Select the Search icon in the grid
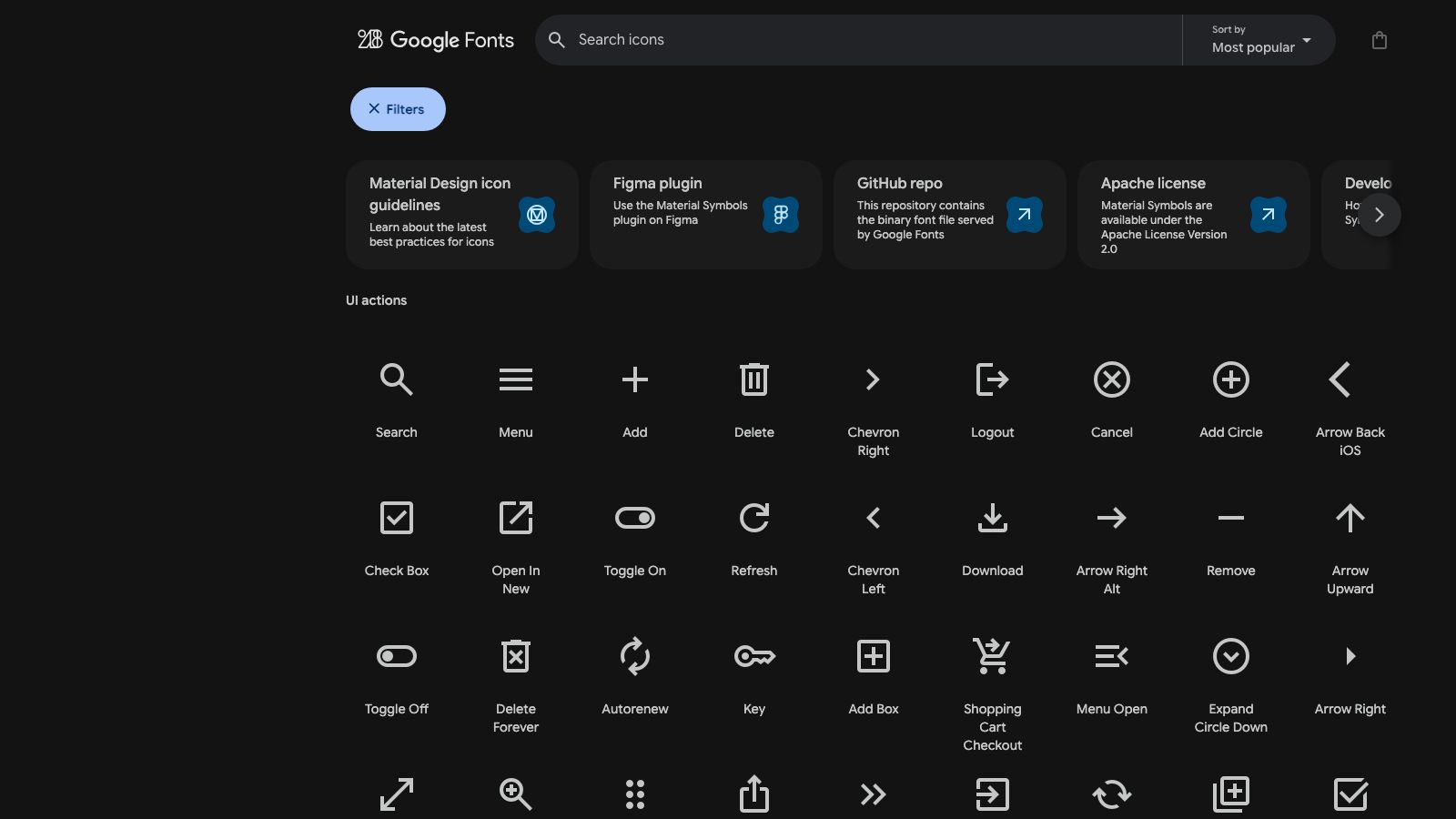 point(397,379)
